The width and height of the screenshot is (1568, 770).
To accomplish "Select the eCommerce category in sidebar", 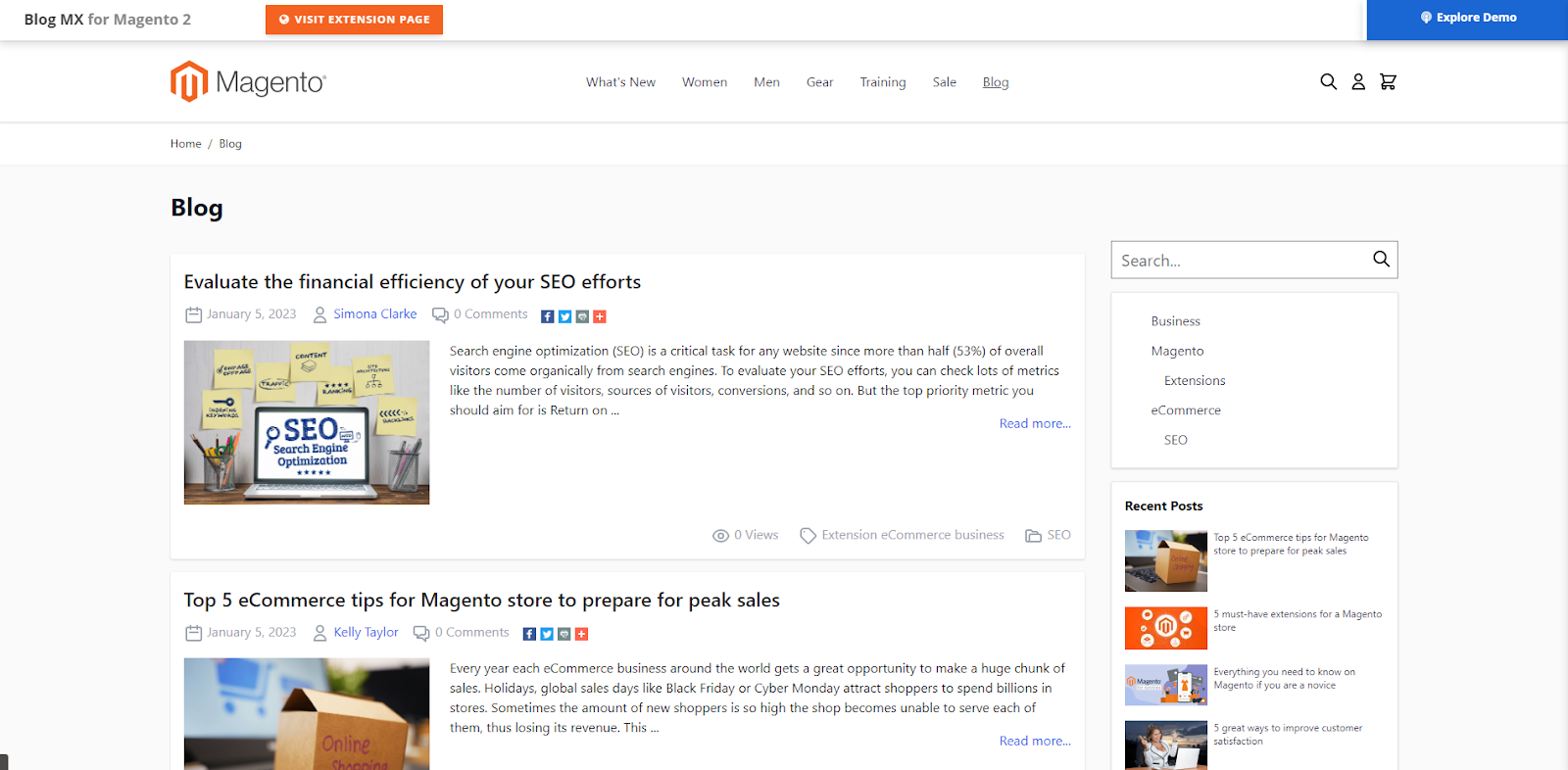I will (x=1186, y=410).
